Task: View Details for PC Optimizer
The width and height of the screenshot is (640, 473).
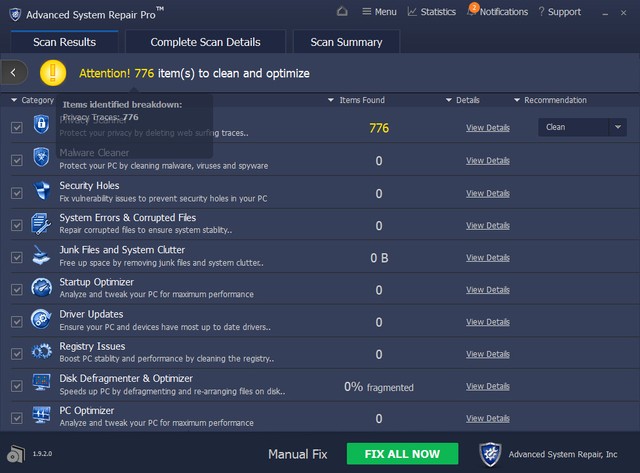Action: 488,418
